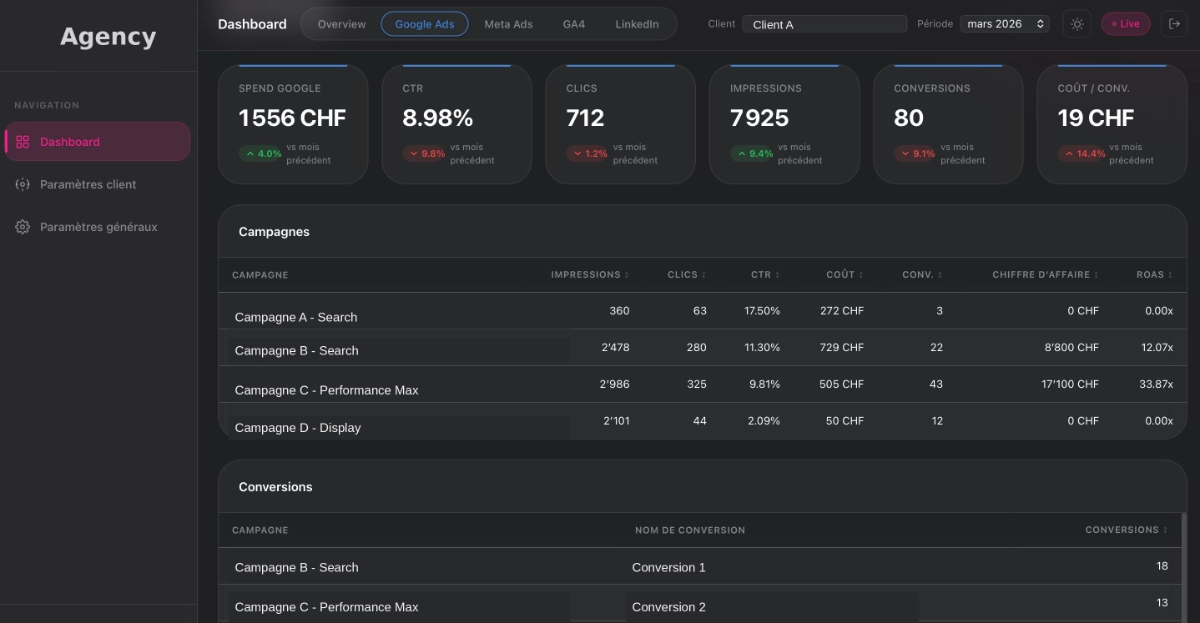Sort Conversions table by Conversions column
1200x623 pixels.
(x=1127, y=530)
